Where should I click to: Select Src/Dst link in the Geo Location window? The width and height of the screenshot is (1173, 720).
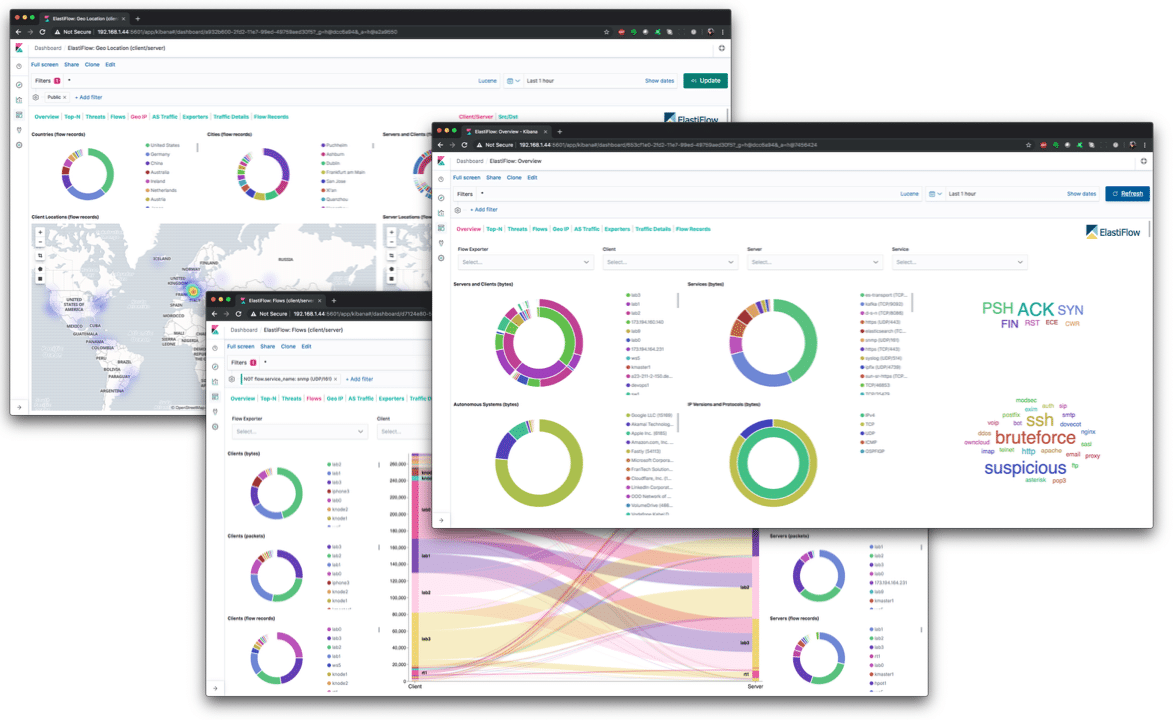coord(508,117)
